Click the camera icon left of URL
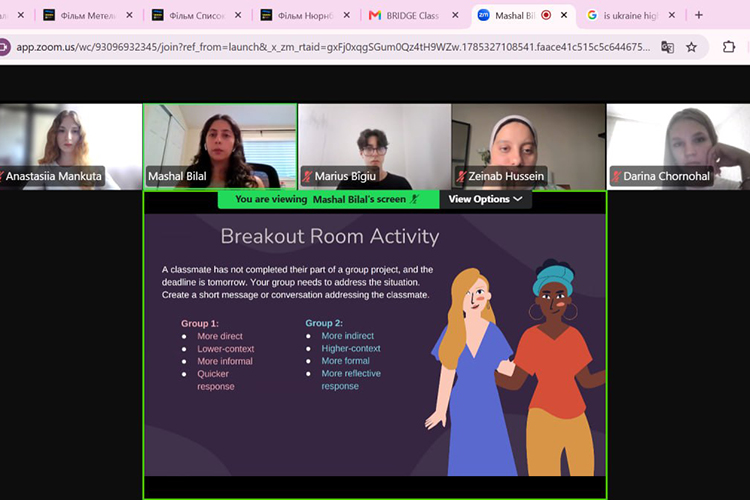 (4, 47)
